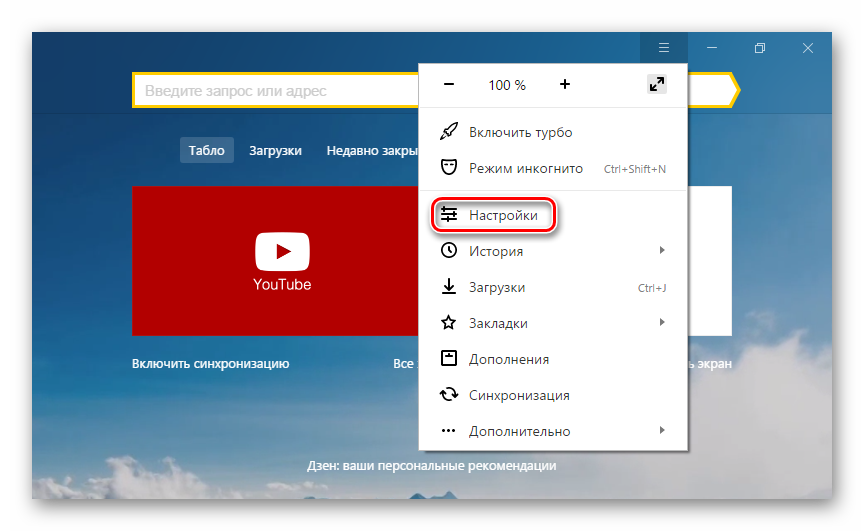
Task: Click the Включить синхронизацию link
Action: [x=210, y=364]
